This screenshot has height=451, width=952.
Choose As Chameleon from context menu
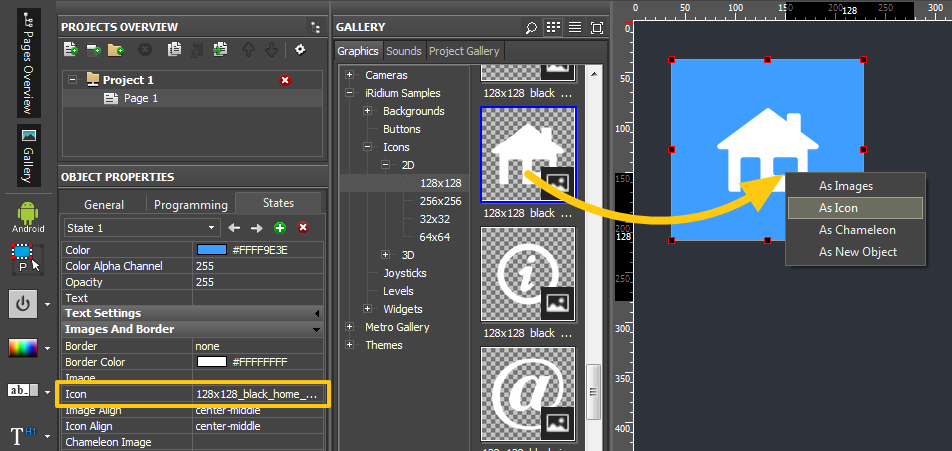point(855,230)
